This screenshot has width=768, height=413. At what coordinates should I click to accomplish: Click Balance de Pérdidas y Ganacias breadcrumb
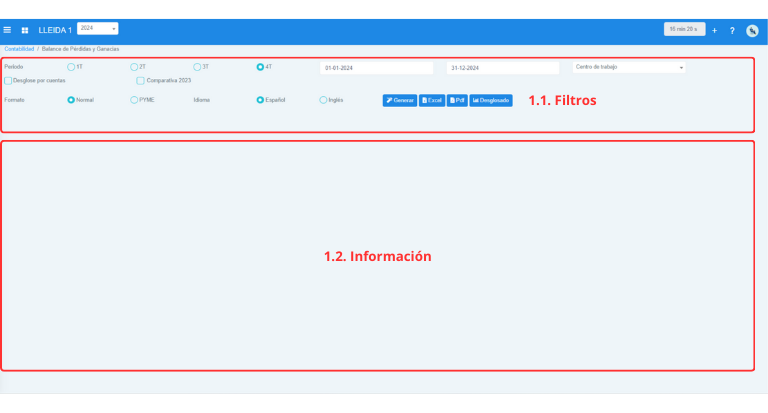[80, 49]
